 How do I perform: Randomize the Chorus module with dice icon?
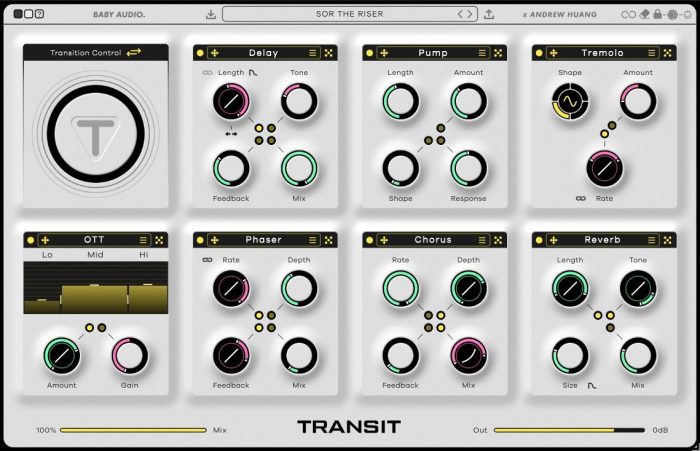(498, 240)
